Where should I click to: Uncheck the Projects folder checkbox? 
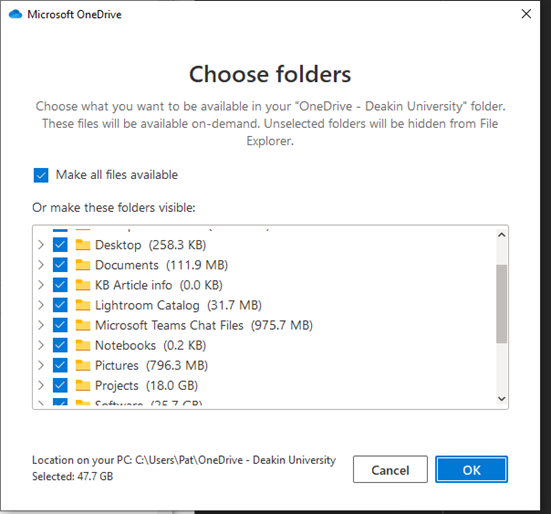pos(60,385)
